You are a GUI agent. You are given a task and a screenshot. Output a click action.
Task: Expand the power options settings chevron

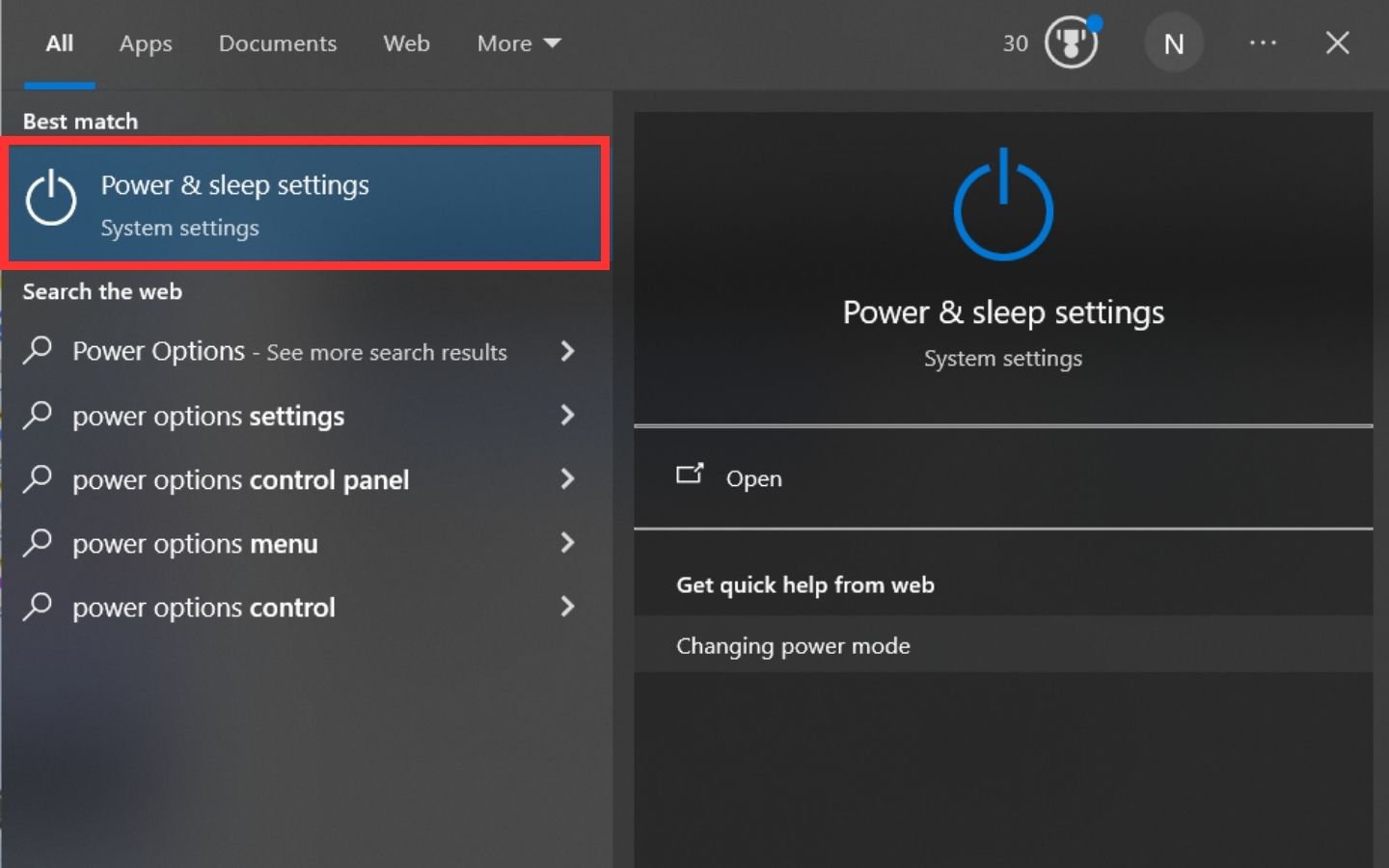pos(567,416)
